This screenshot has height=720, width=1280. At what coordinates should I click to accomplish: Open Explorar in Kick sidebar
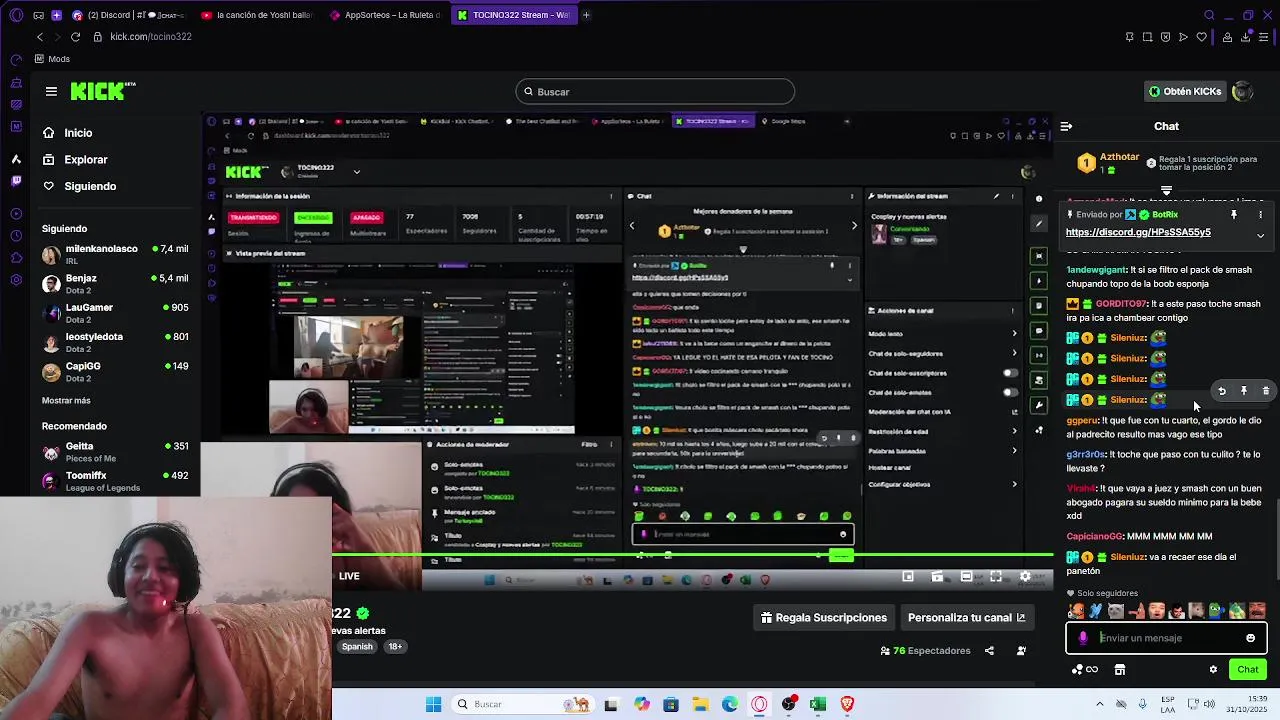[85, 160]
